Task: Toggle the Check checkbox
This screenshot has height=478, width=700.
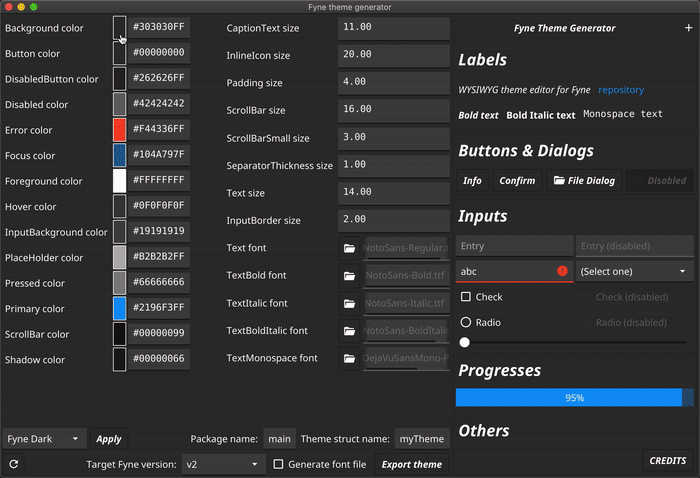Action: (466, 296)
